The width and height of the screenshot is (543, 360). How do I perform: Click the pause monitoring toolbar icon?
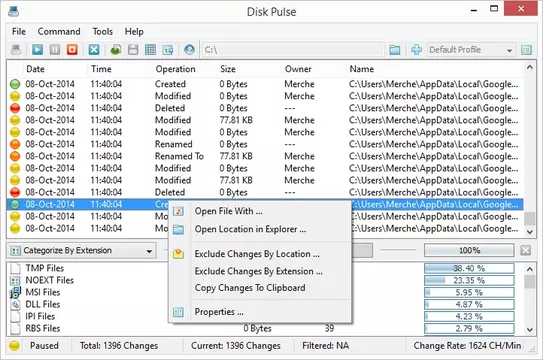(55, 50)
